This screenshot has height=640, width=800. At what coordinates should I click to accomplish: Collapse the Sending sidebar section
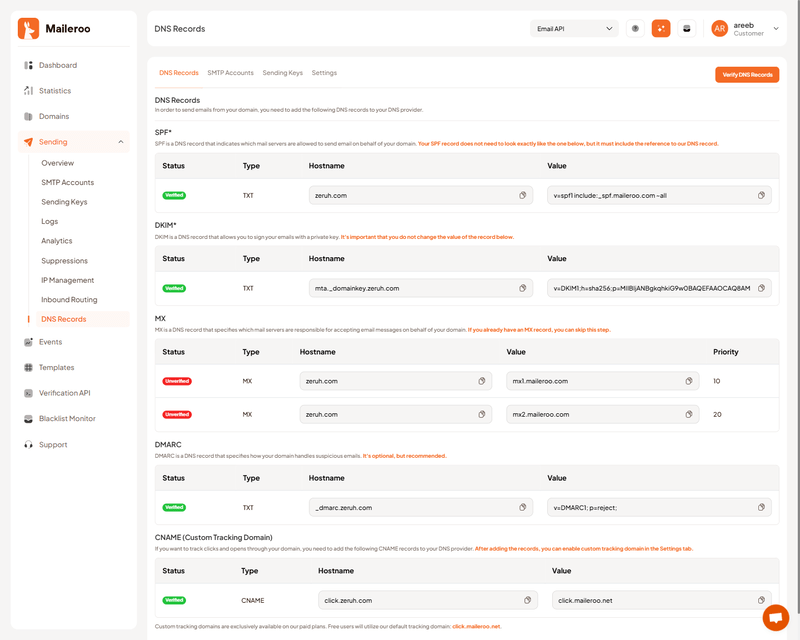tap(121, 142)
